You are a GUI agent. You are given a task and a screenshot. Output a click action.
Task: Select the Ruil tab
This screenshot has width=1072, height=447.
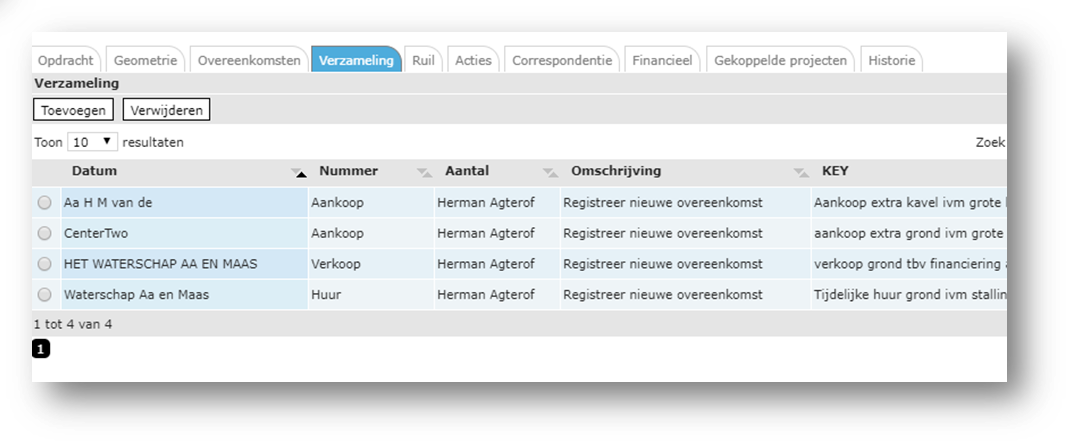click(x=423, y=60)
